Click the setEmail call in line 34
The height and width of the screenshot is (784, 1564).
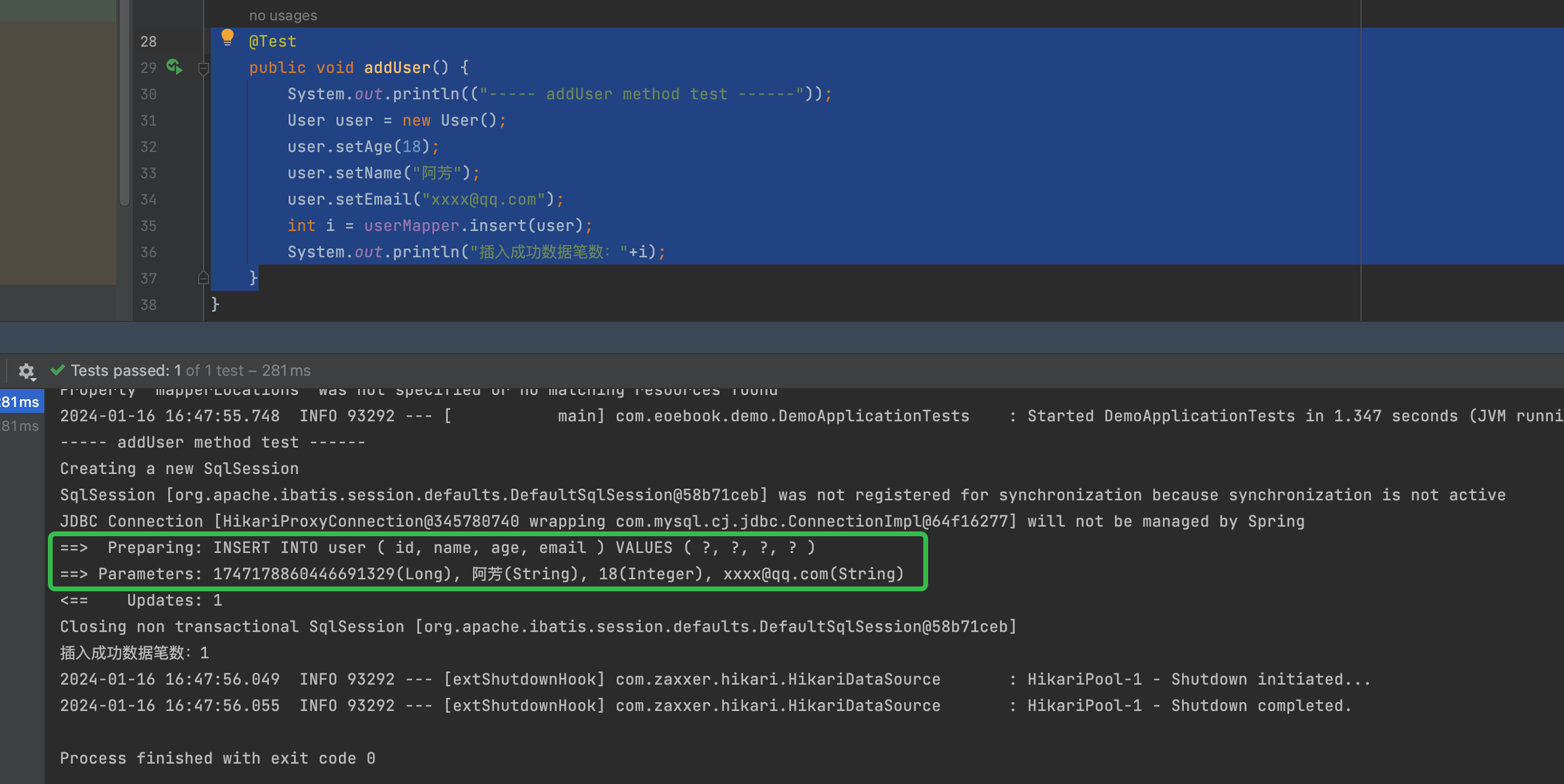(374, 200)
